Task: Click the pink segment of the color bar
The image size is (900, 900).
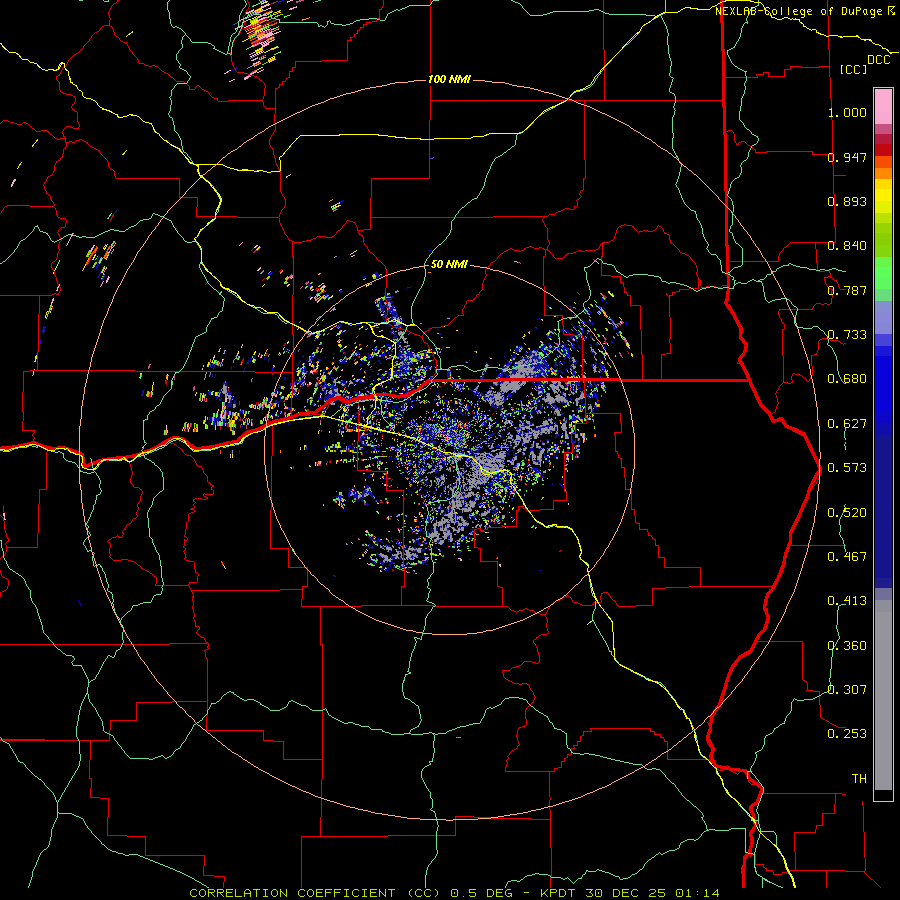Action: point(883,107)
